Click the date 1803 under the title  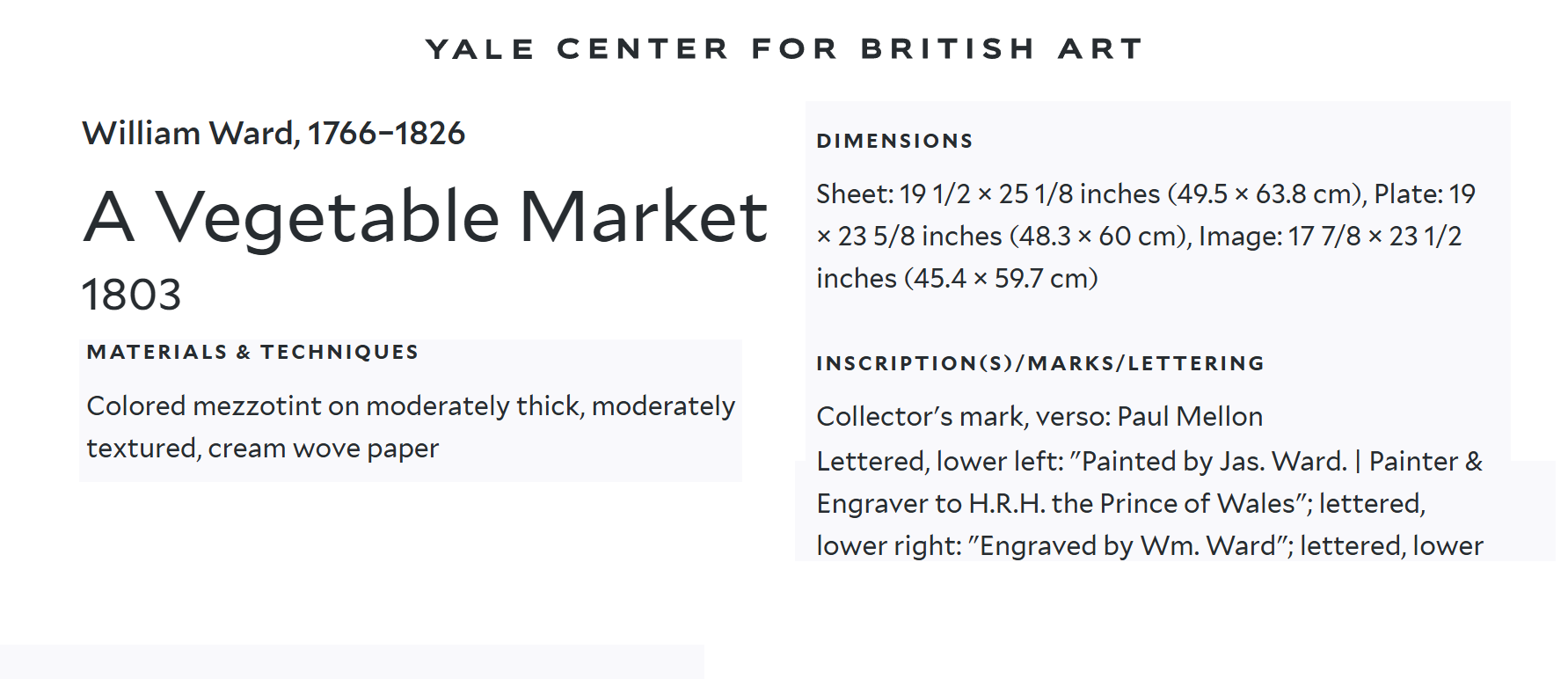(x=131, y=294)
